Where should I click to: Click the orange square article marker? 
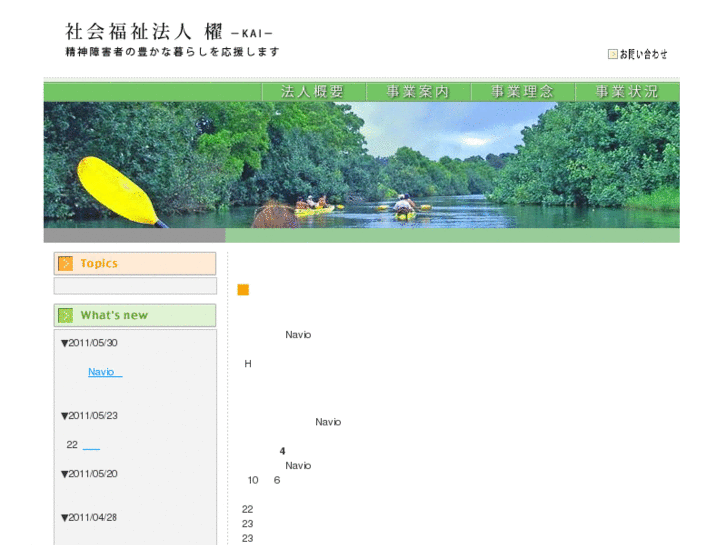click(243, 289)
